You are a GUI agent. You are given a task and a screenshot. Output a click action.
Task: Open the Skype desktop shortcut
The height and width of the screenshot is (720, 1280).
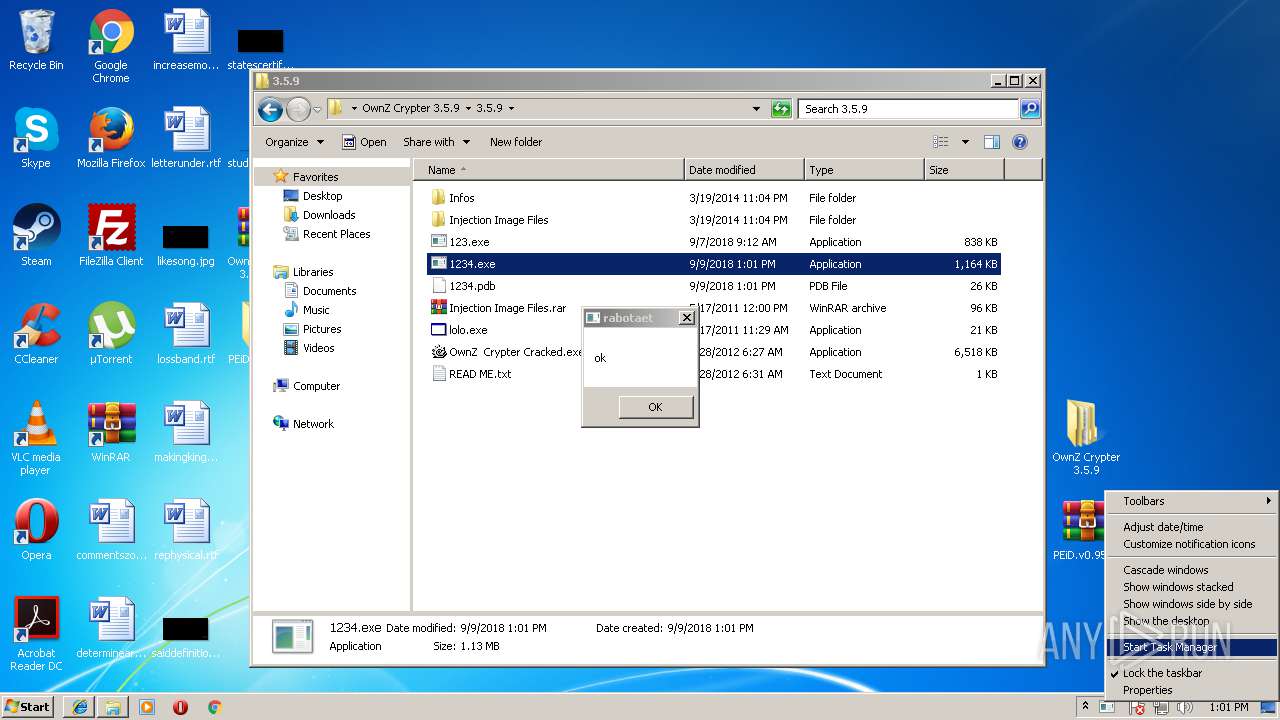tap(36, 138)
